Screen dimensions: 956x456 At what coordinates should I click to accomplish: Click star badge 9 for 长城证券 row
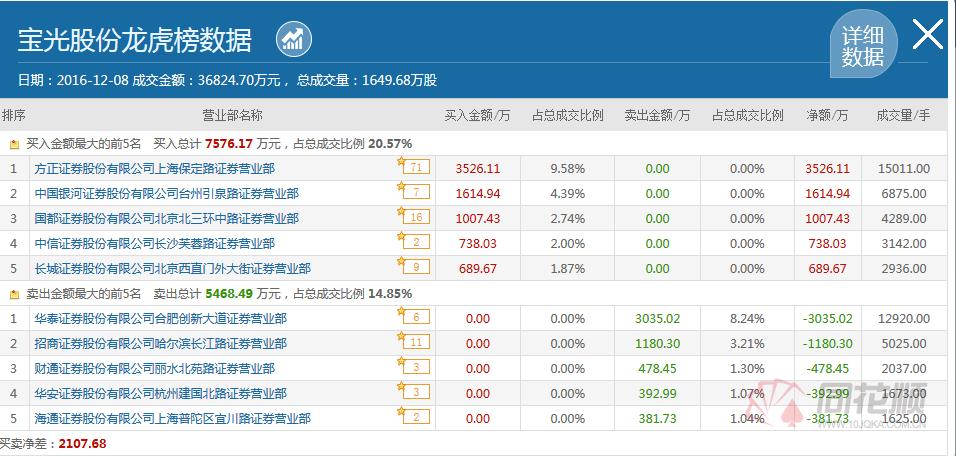pos(413,266)
